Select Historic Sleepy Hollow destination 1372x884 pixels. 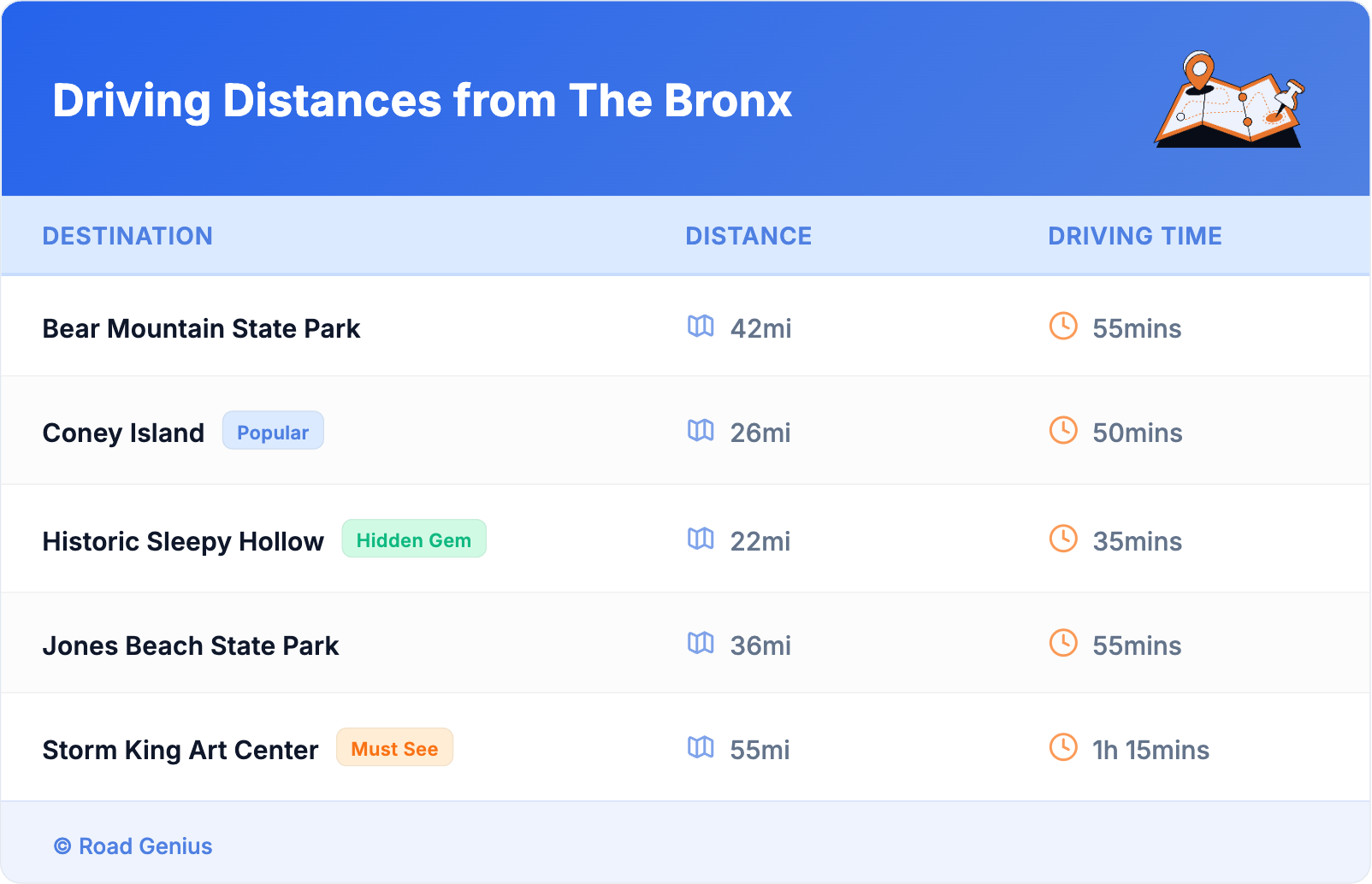click(183, 542)
